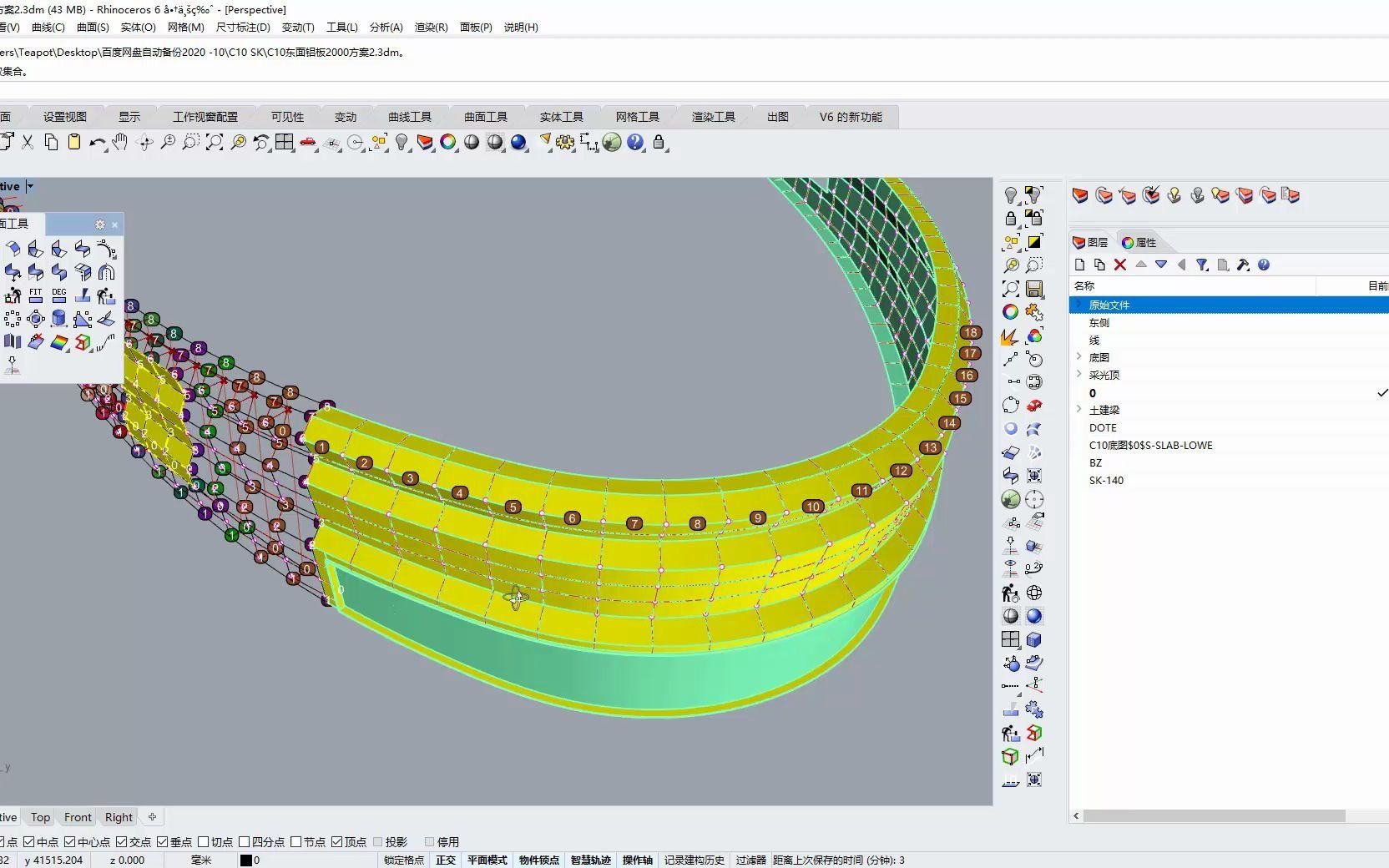Screen dimensions: 1389x868
Task: Click the blue render sphere icon
Action: [x=518, y=143]
